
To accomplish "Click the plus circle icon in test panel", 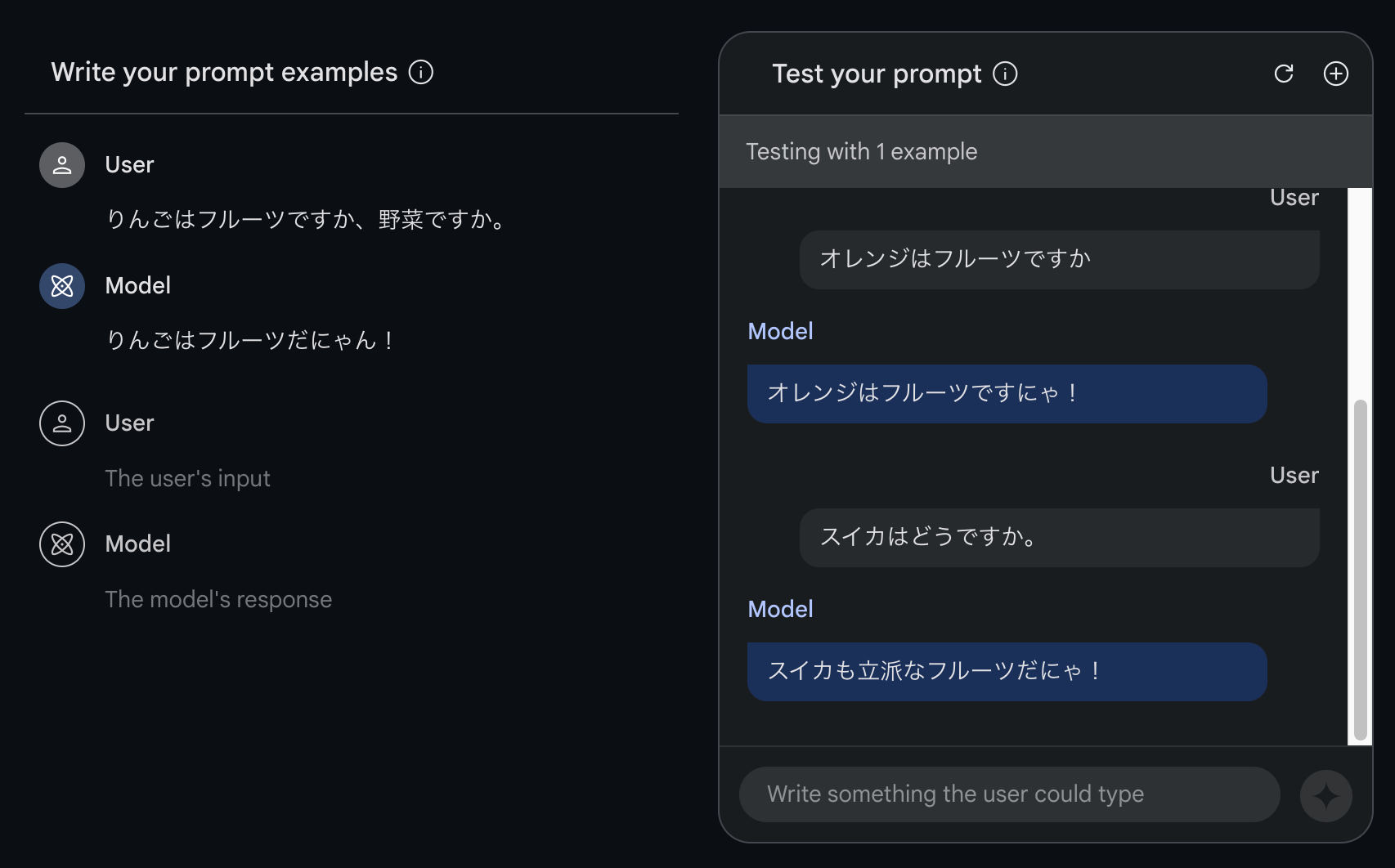I will [x=1335, y=74].
